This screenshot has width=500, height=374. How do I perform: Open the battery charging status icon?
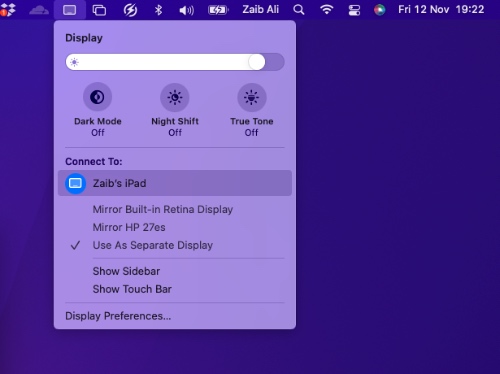pos(218,10)
